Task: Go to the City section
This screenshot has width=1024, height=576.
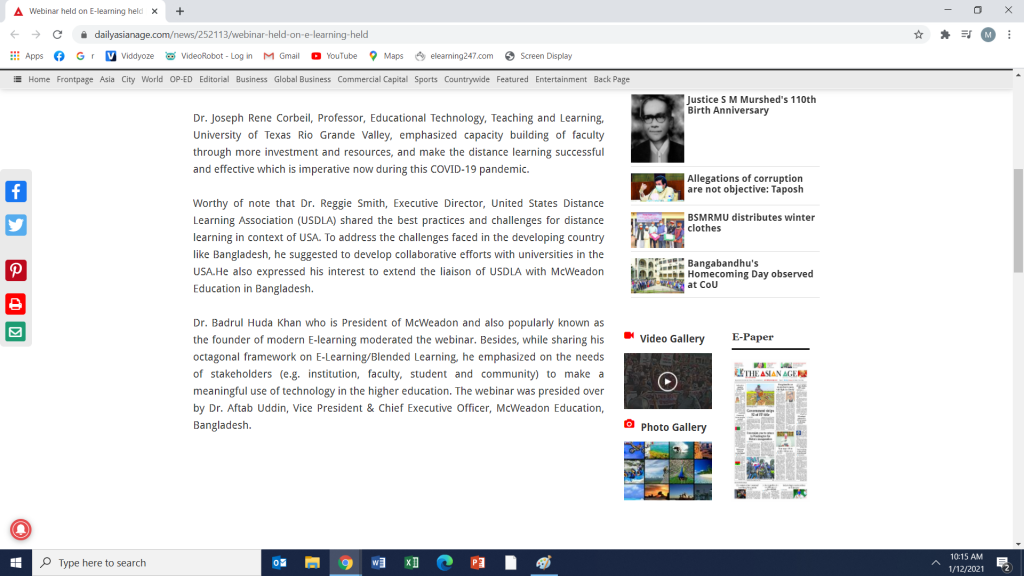Action: tap(128, 79)
